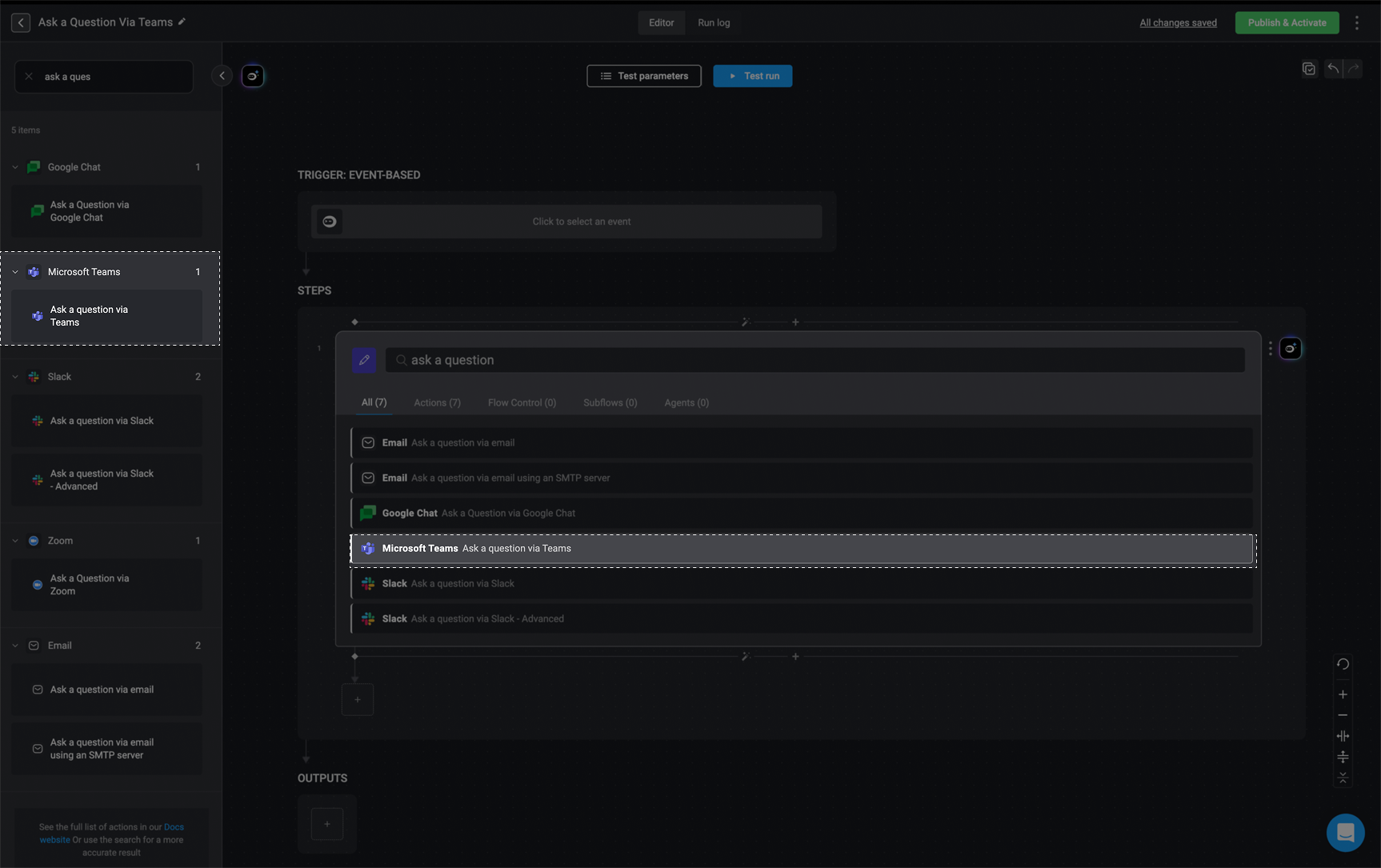The width and height of the screenshot is (1381, 868).
Task: Open the top-right more options menu
Action: [x=1357, y=22]
